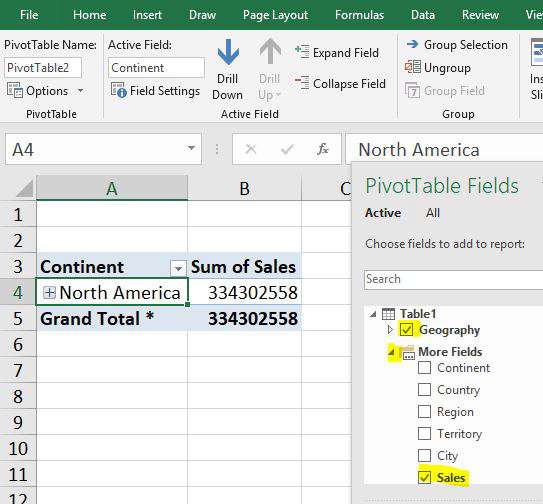543x504 pixels.
Task: Switch to the Draw ribbon tab
Action: click(x=202, y=15)
